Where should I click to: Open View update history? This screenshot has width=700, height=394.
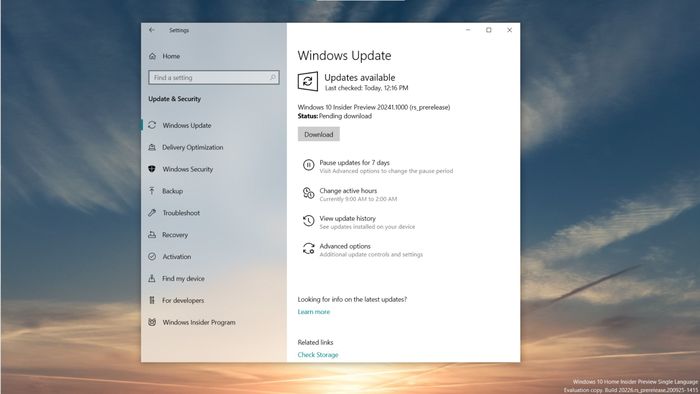[347, 218]
